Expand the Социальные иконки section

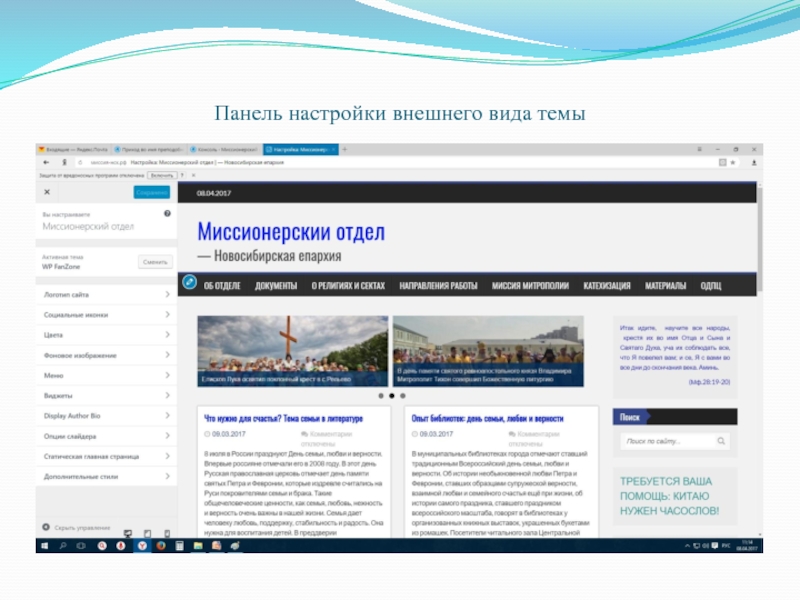pyautogui.click(x=107, y=315)
